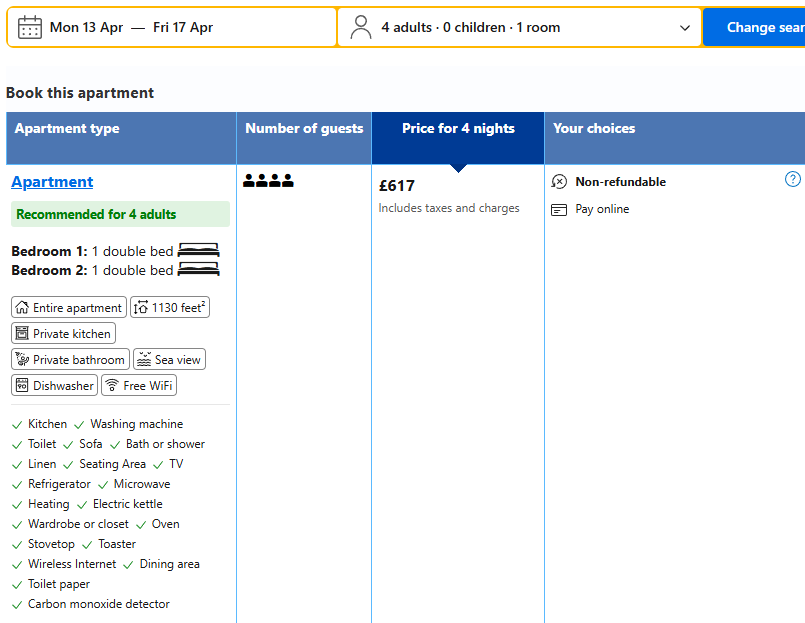This screenshot has width=805, height=623.
Task: Click the Change search button
Action: coord(754,27)
